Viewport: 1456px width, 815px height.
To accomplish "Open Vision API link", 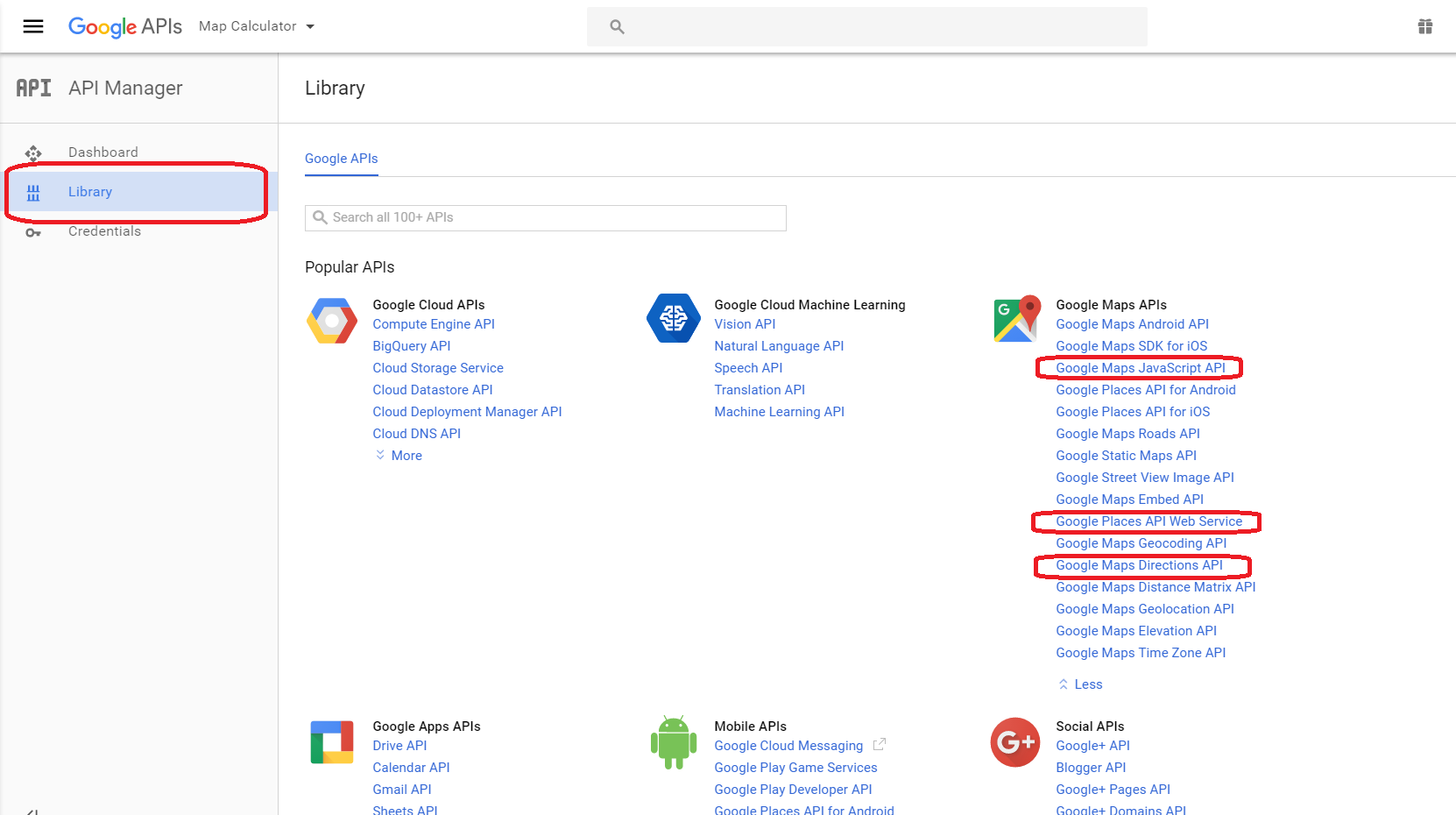I will 745,324.
